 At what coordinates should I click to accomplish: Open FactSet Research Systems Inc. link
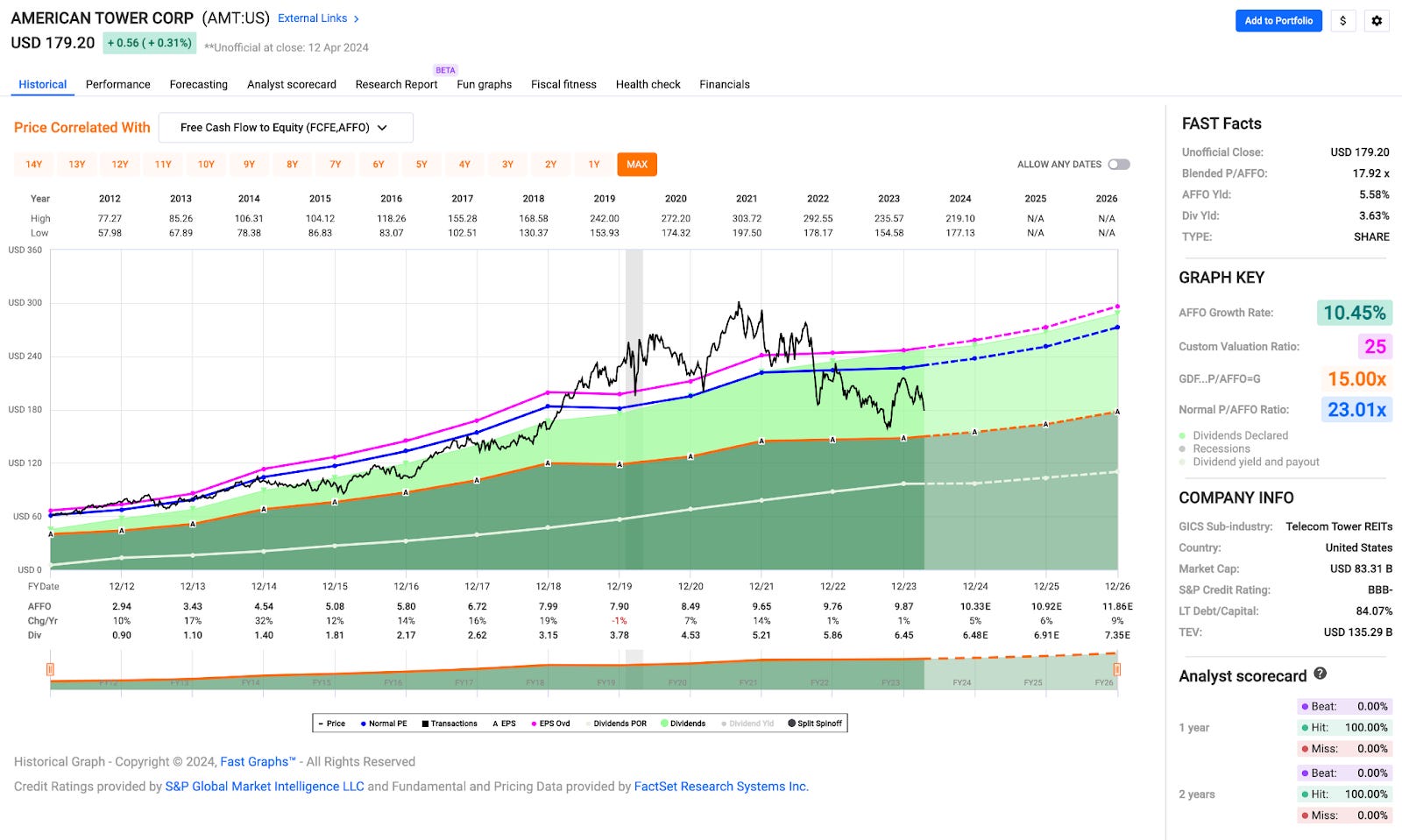(x=721, y=787)
